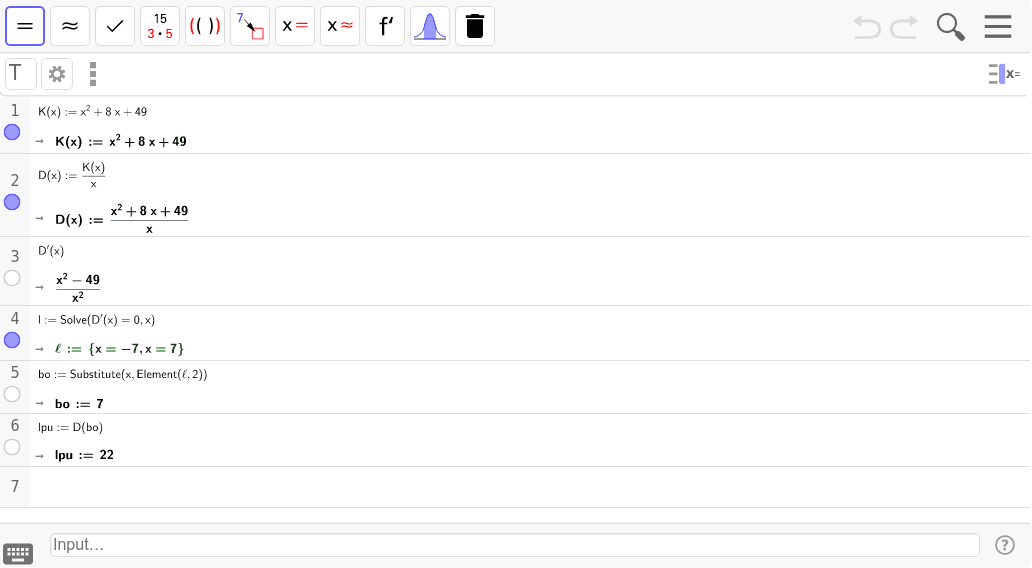Toggle visibility of row 2 D(x)
Screen dimensions: 1032x568
point(12,202)
